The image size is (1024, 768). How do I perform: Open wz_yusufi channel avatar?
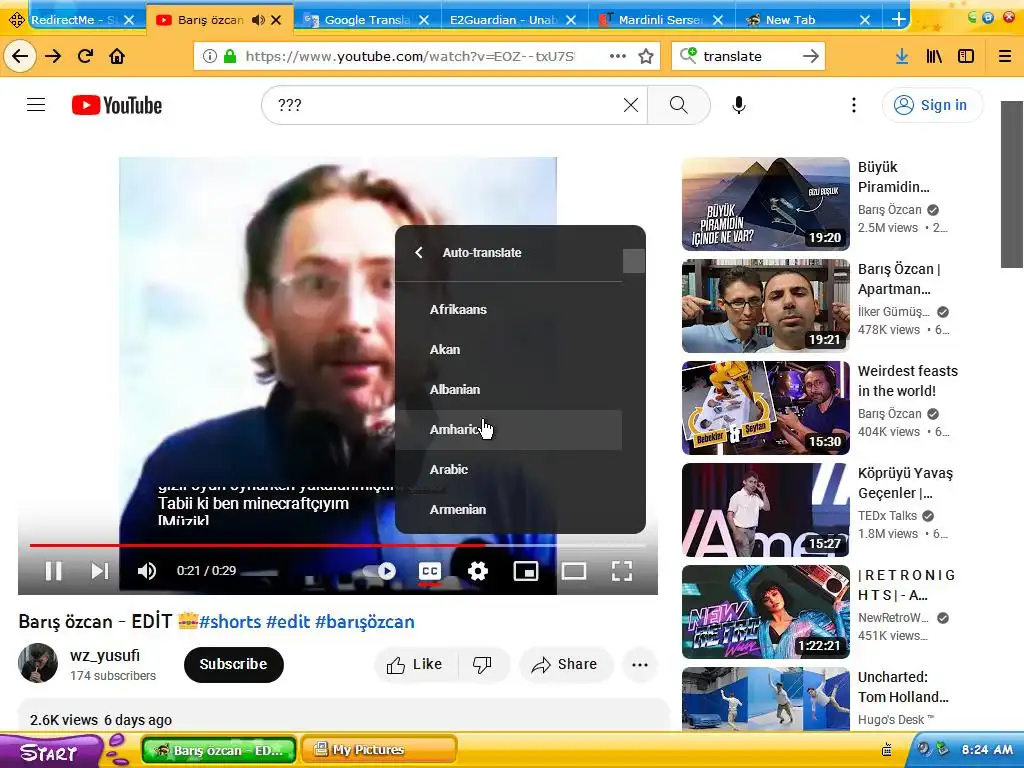pyautogui.click(x=38, y=664)
